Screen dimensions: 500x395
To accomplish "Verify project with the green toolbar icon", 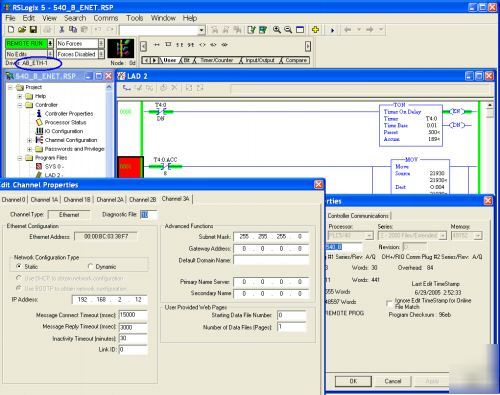I will [263, 30].
